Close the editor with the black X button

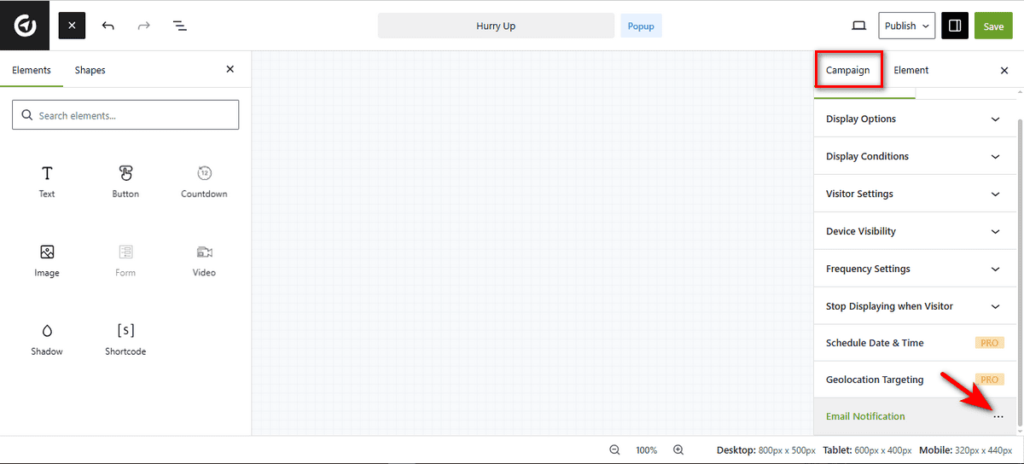tap(72, 26)
